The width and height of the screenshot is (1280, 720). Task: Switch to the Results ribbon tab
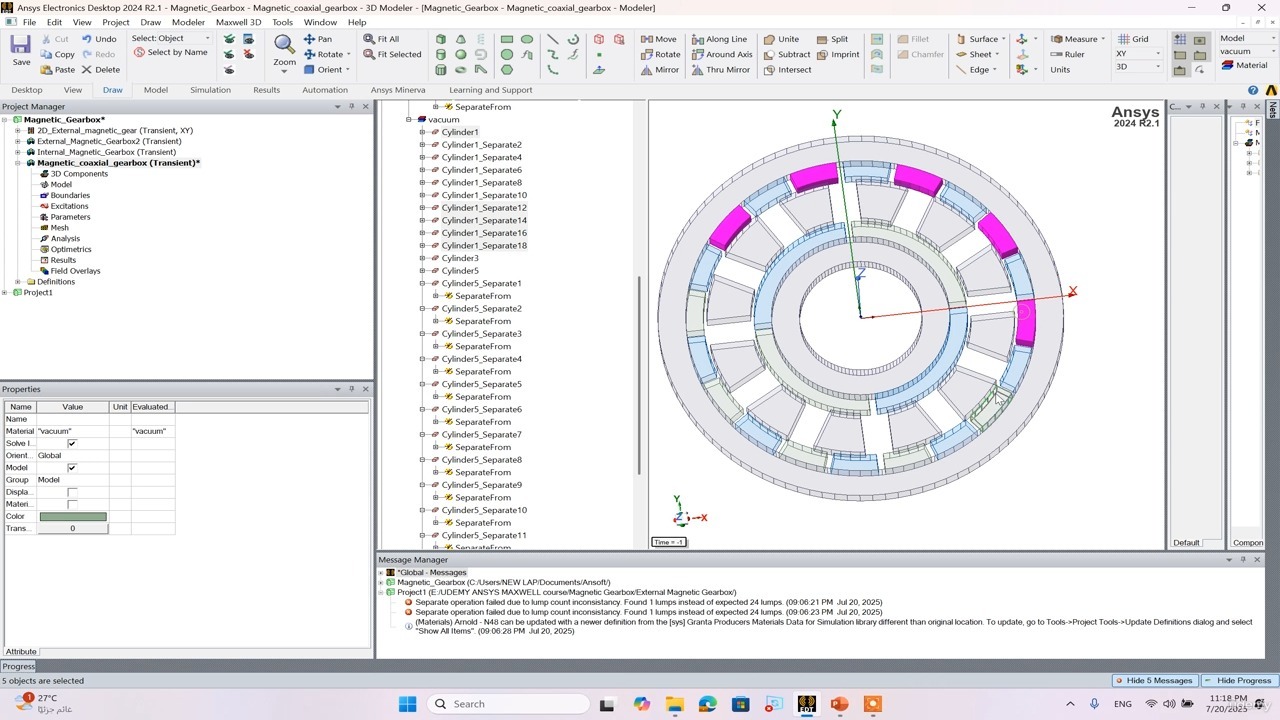point(266,90)
